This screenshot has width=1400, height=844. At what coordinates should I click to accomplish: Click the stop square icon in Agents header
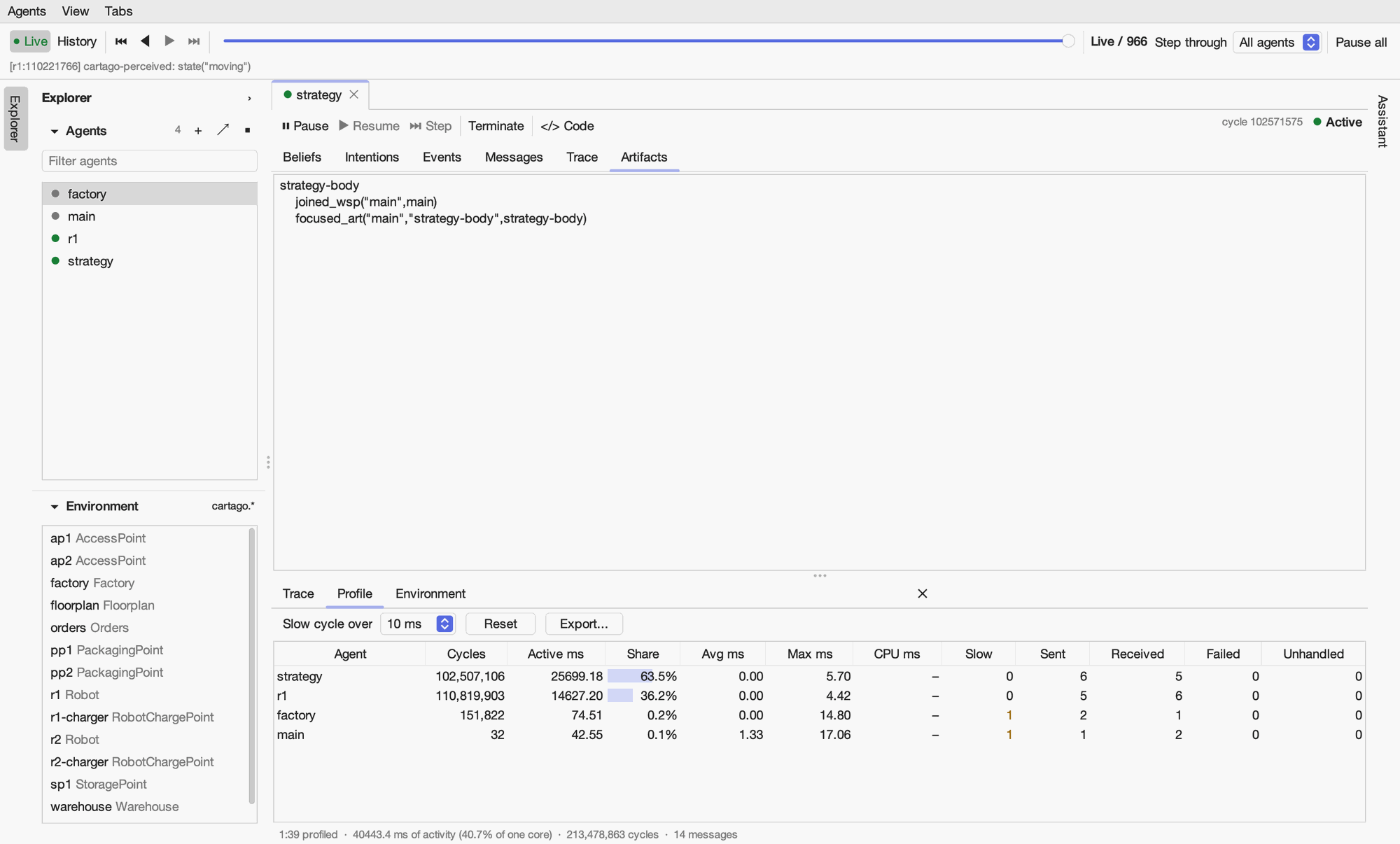point(247,130)
